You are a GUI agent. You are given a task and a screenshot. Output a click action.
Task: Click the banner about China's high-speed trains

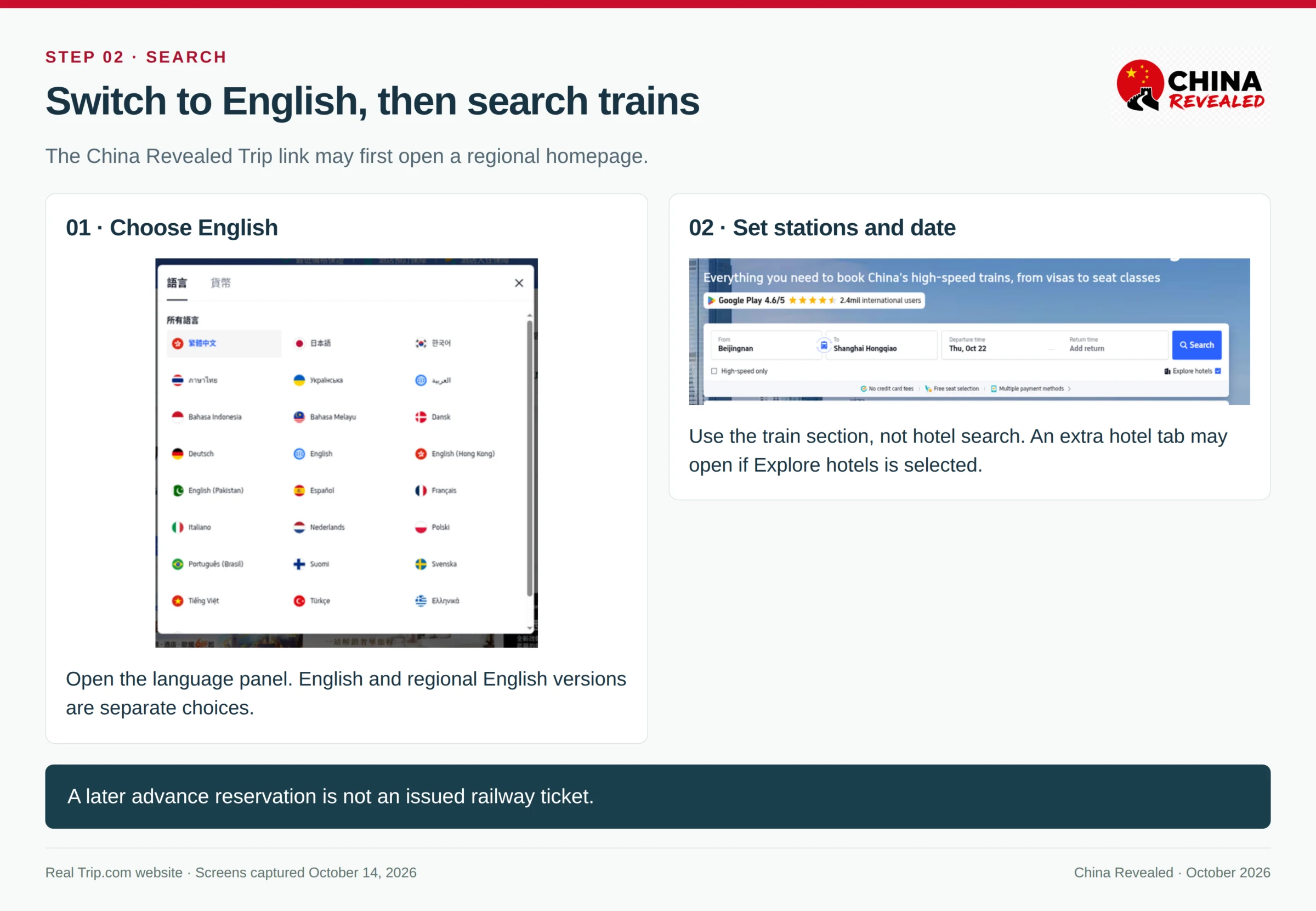coord(932,278)
